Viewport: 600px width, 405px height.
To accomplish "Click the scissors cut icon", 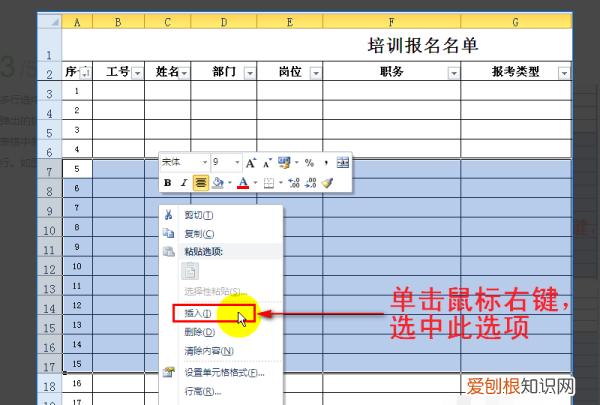I will (x=168, y=215).
